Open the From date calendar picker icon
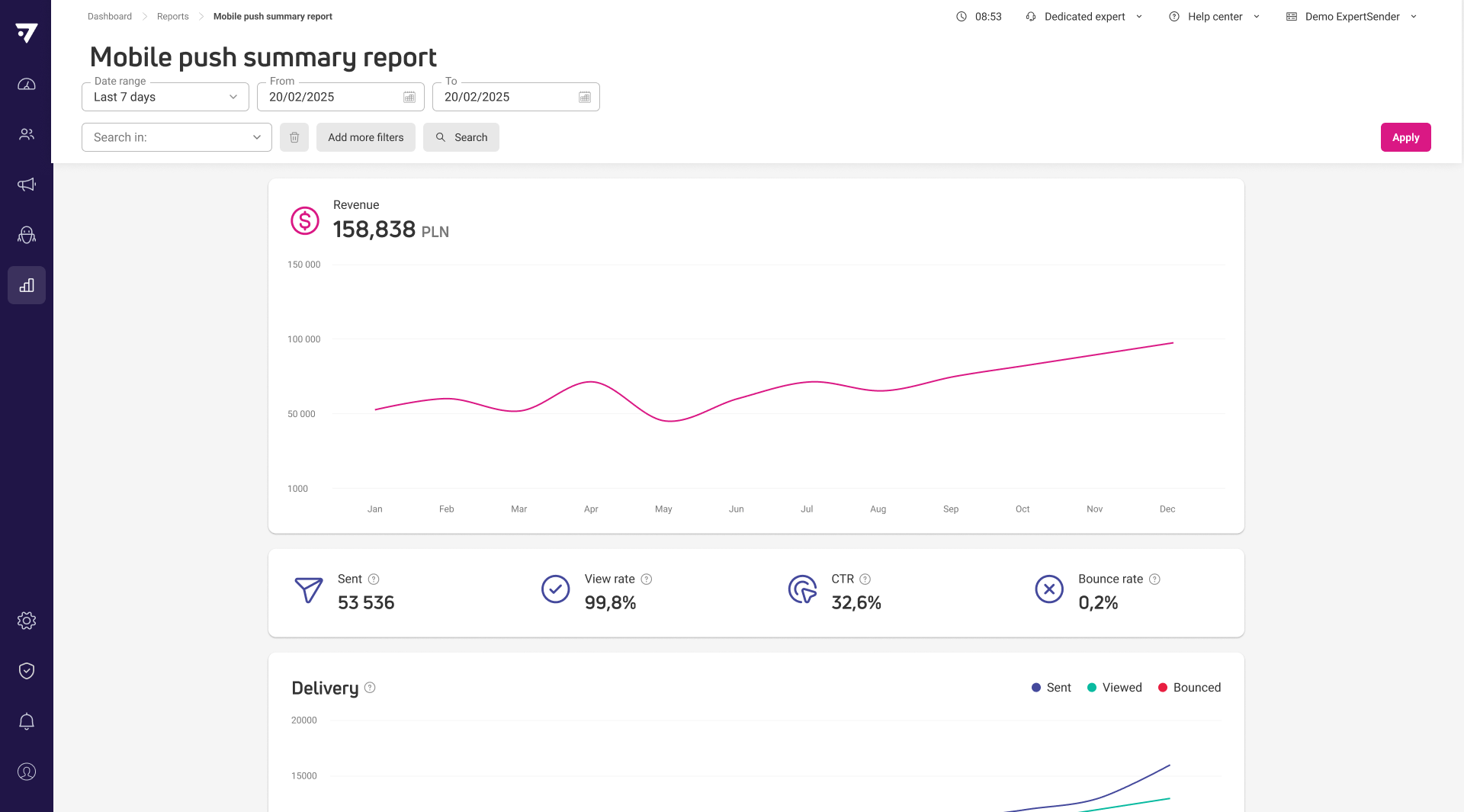1464x812 pixels. 409,97
